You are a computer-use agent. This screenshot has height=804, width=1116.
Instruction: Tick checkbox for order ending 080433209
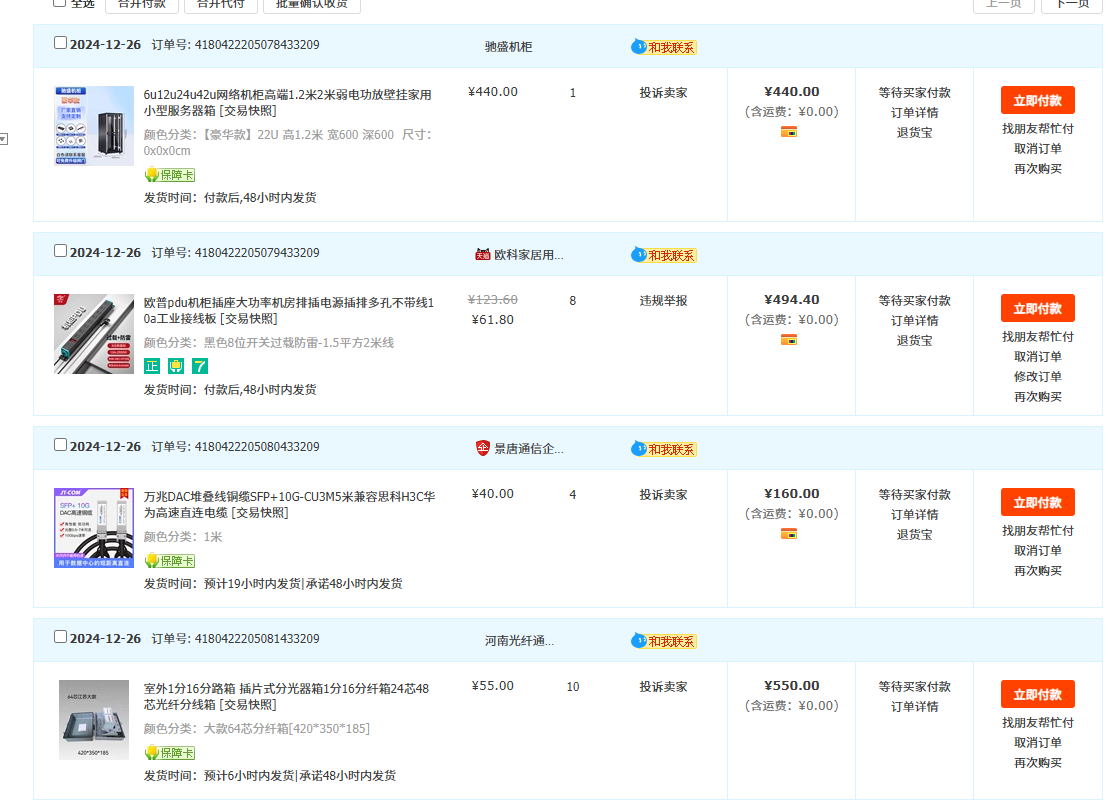[61, 445]
